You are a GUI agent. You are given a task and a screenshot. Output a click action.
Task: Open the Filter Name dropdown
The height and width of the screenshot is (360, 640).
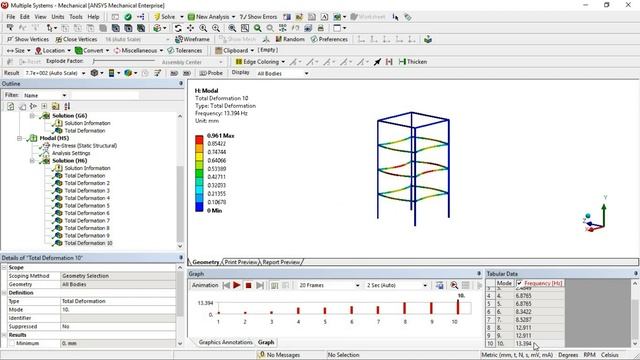[x=64, y=95]
